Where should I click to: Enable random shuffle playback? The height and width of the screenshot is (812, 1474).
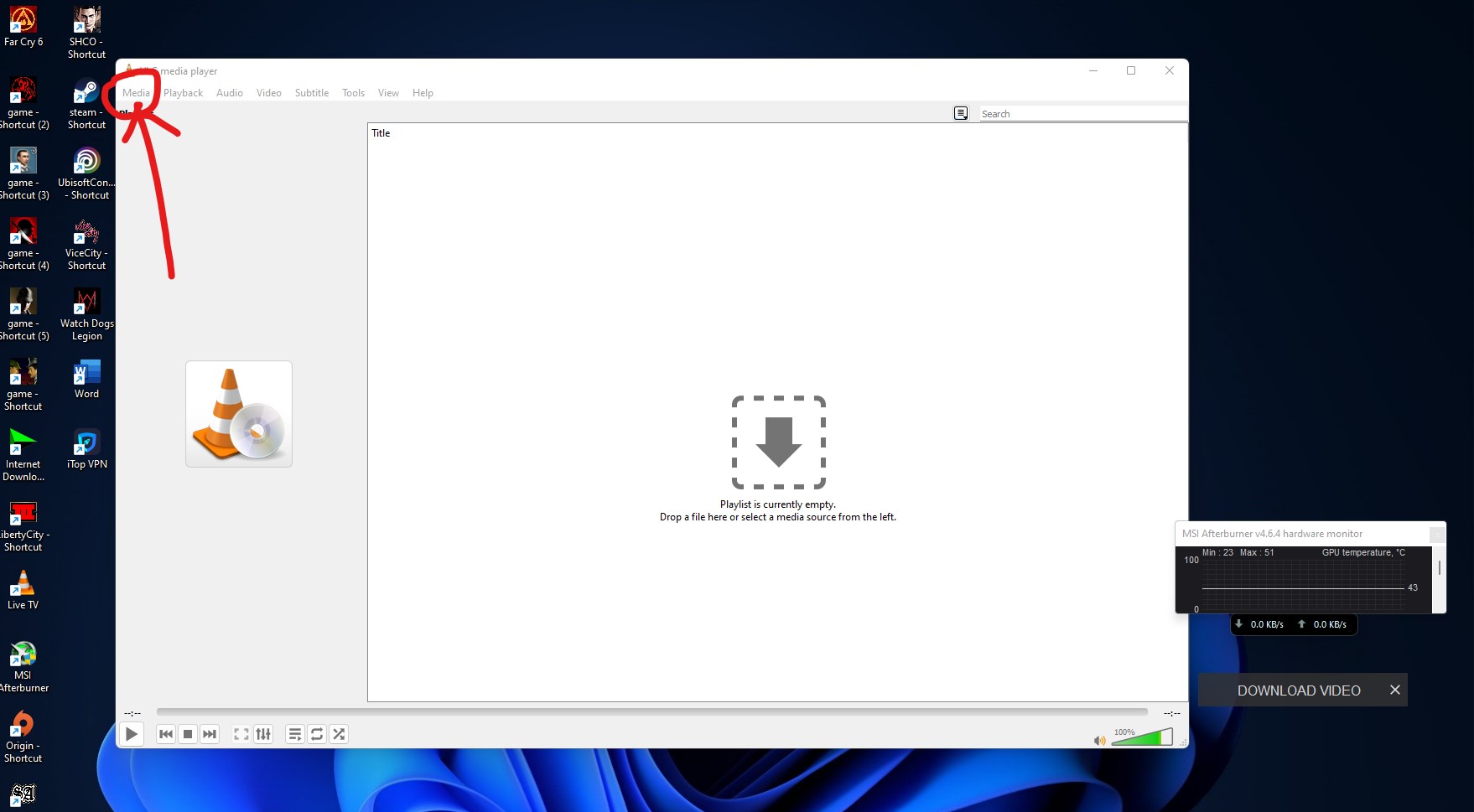tap(339, 734)
